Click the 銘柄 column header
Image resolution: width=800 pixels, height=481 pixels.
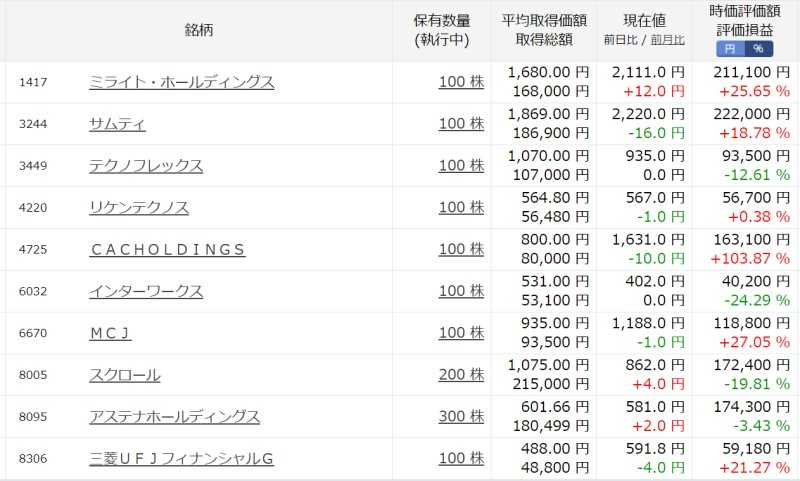[198, 30]
